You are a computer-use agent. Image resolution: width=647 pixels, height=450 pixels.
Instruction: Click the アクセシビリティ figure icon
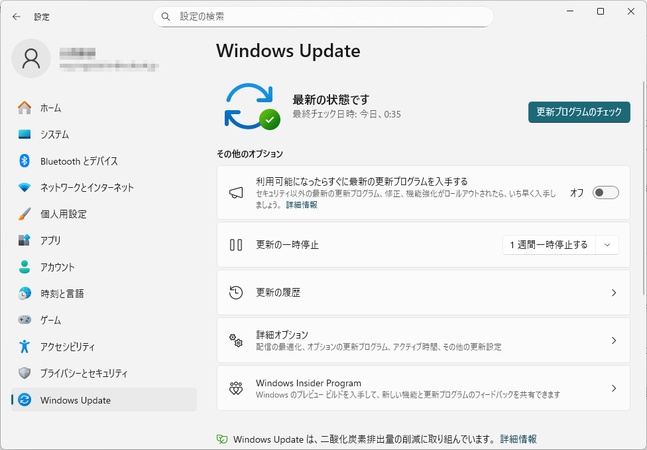(x=24, y=346)
